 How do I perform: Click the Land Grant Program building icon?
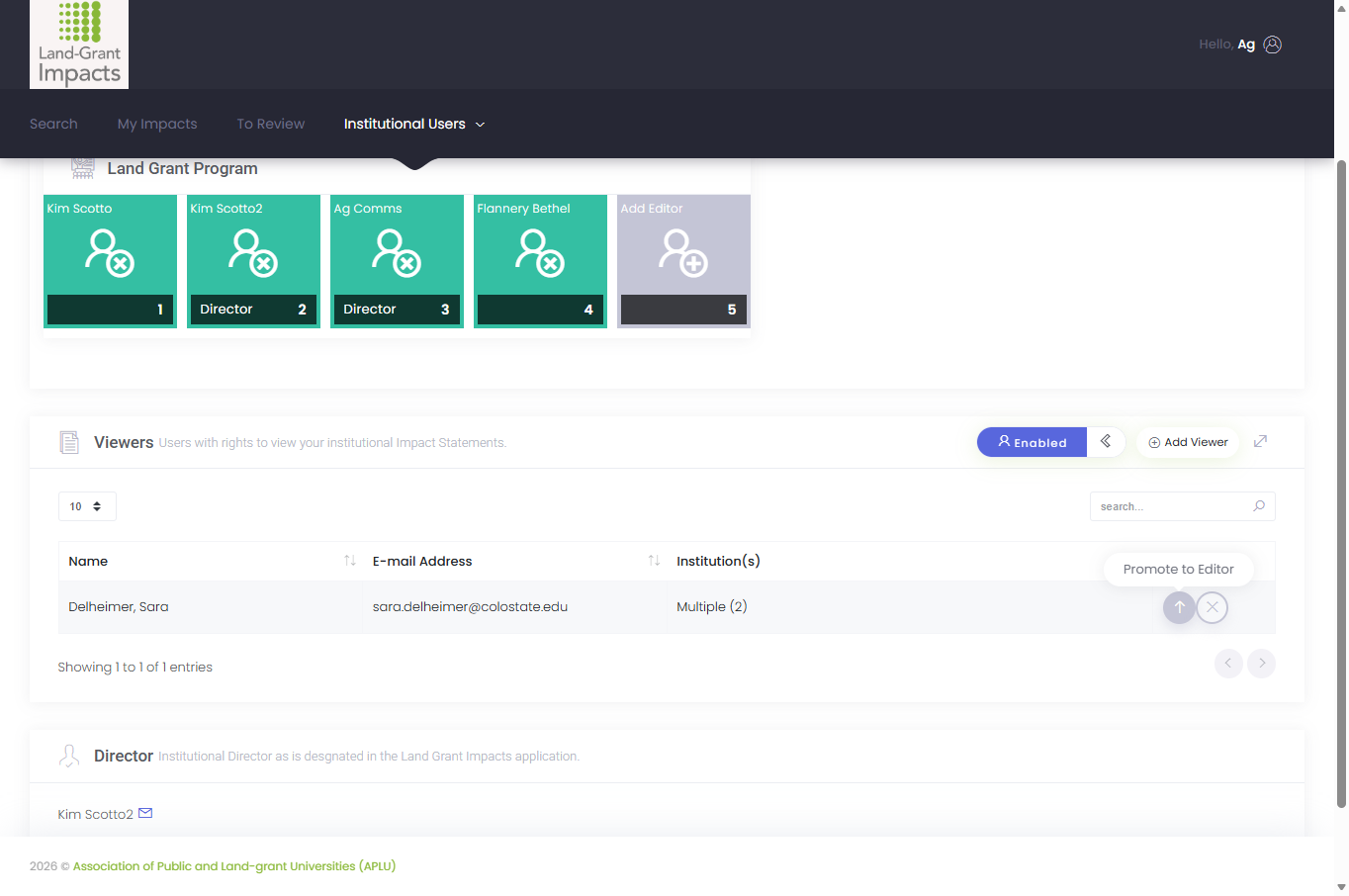tap(83, 168)
